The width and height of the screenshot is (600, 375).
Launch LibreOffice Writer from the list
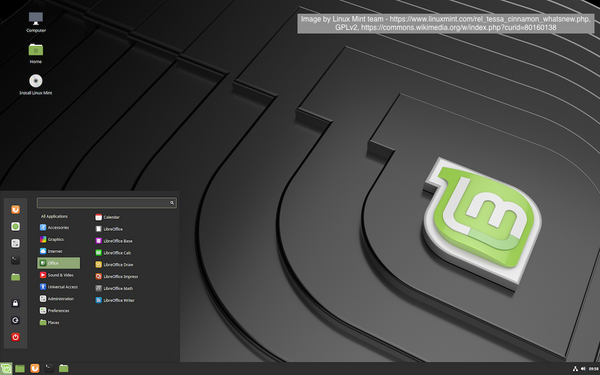pos(115,300)
